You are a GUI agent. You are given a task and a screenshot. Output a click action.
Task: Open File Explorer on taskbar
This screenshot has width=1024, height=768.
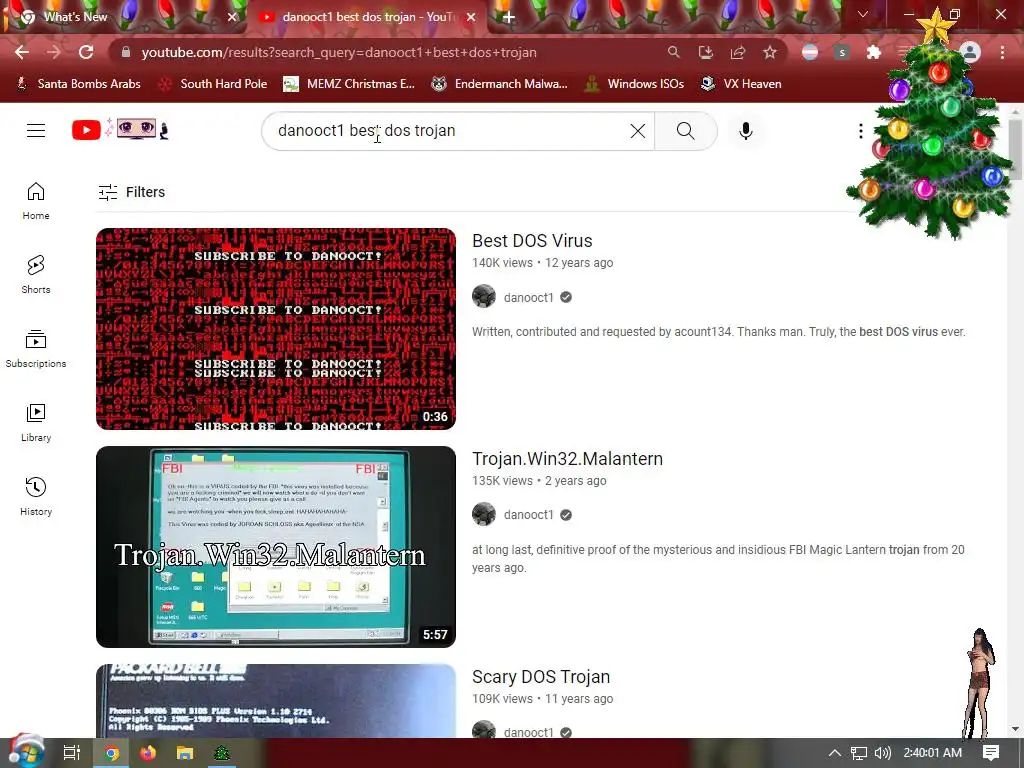pyautogui.click(x=185, y=753)
